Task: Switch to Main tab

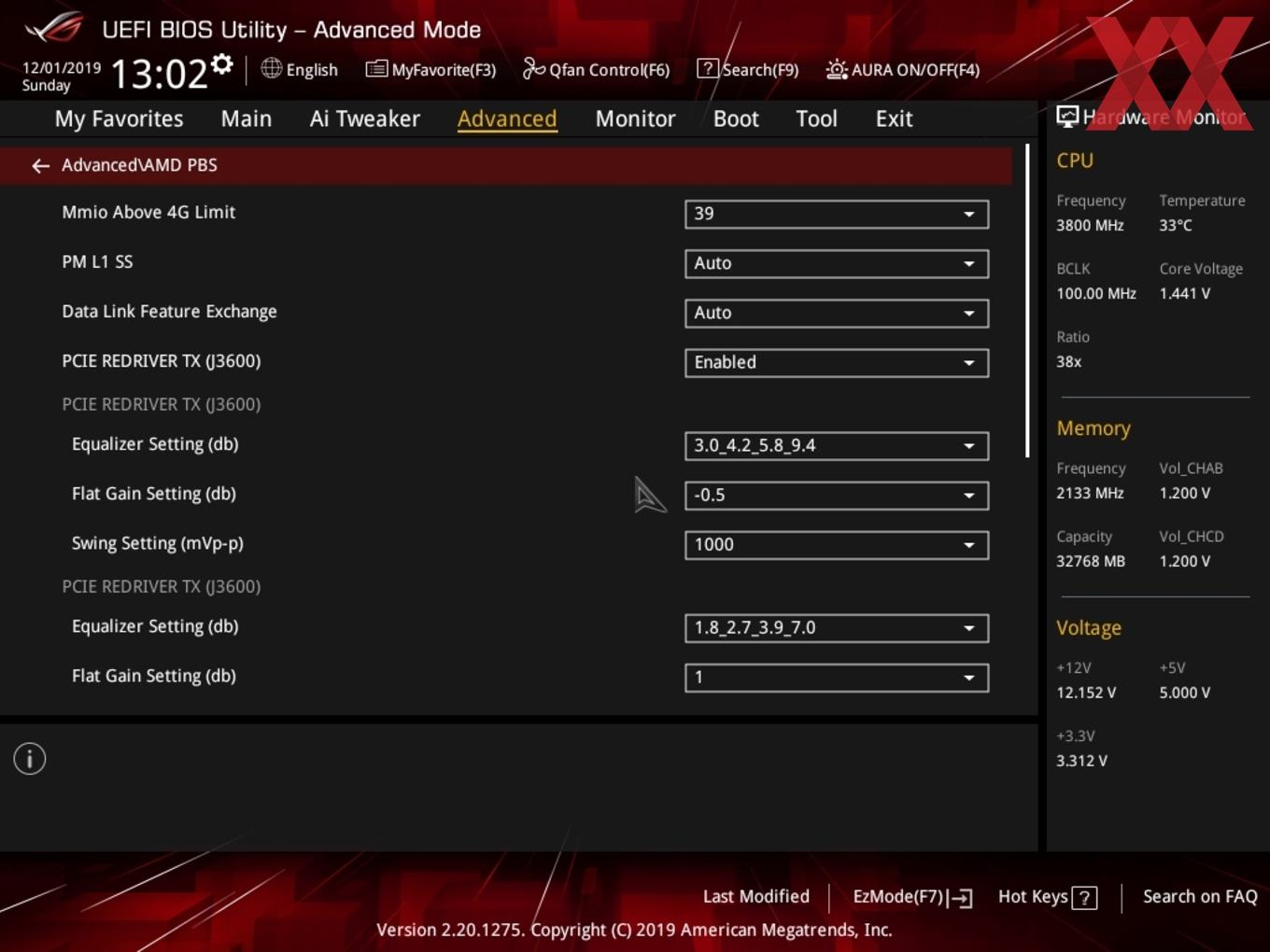Action: point(247,119)
